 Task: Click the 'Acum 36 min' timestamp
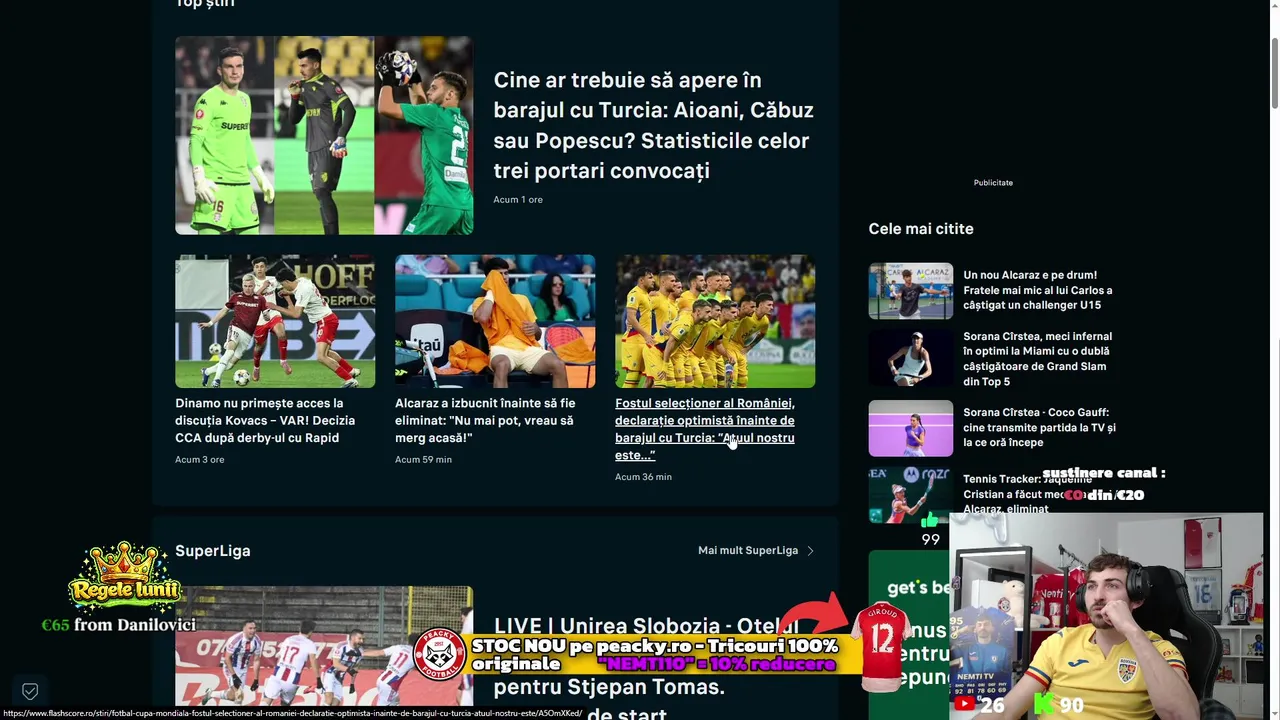click(643, 477)
